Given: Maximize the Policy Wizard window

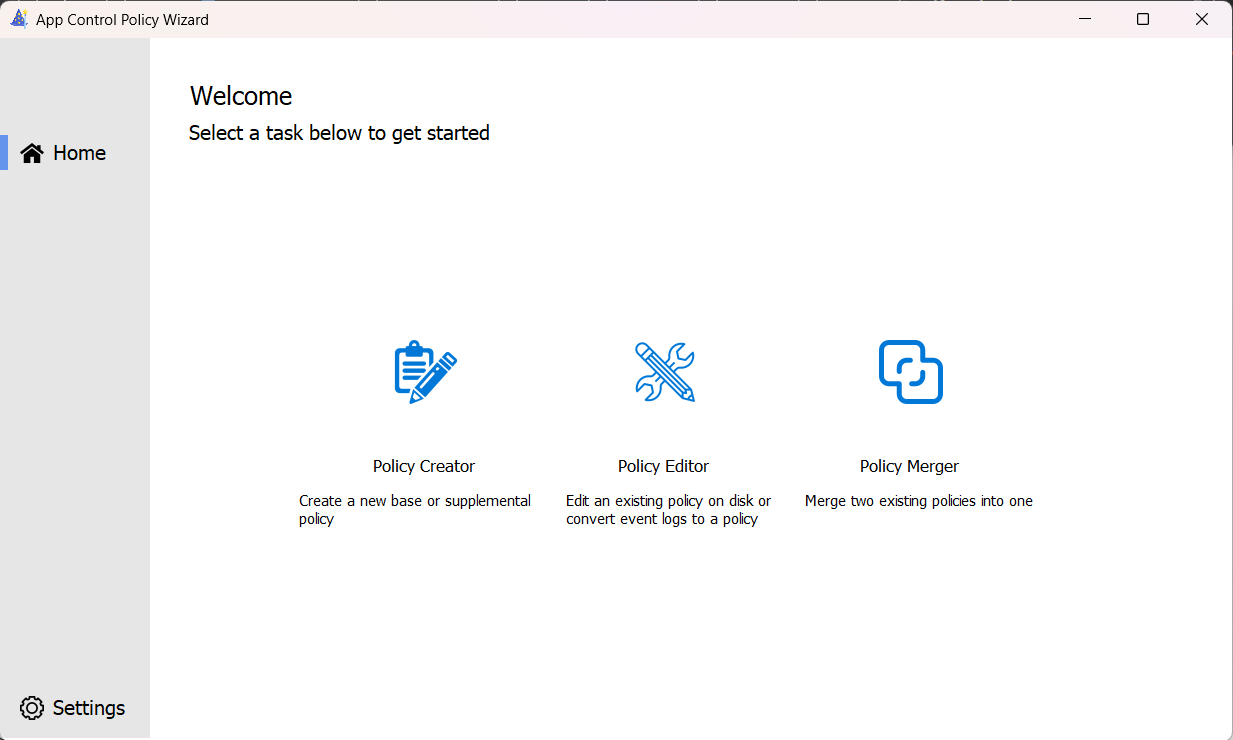Looking at the screenshot, I should tap(1143, 19).
